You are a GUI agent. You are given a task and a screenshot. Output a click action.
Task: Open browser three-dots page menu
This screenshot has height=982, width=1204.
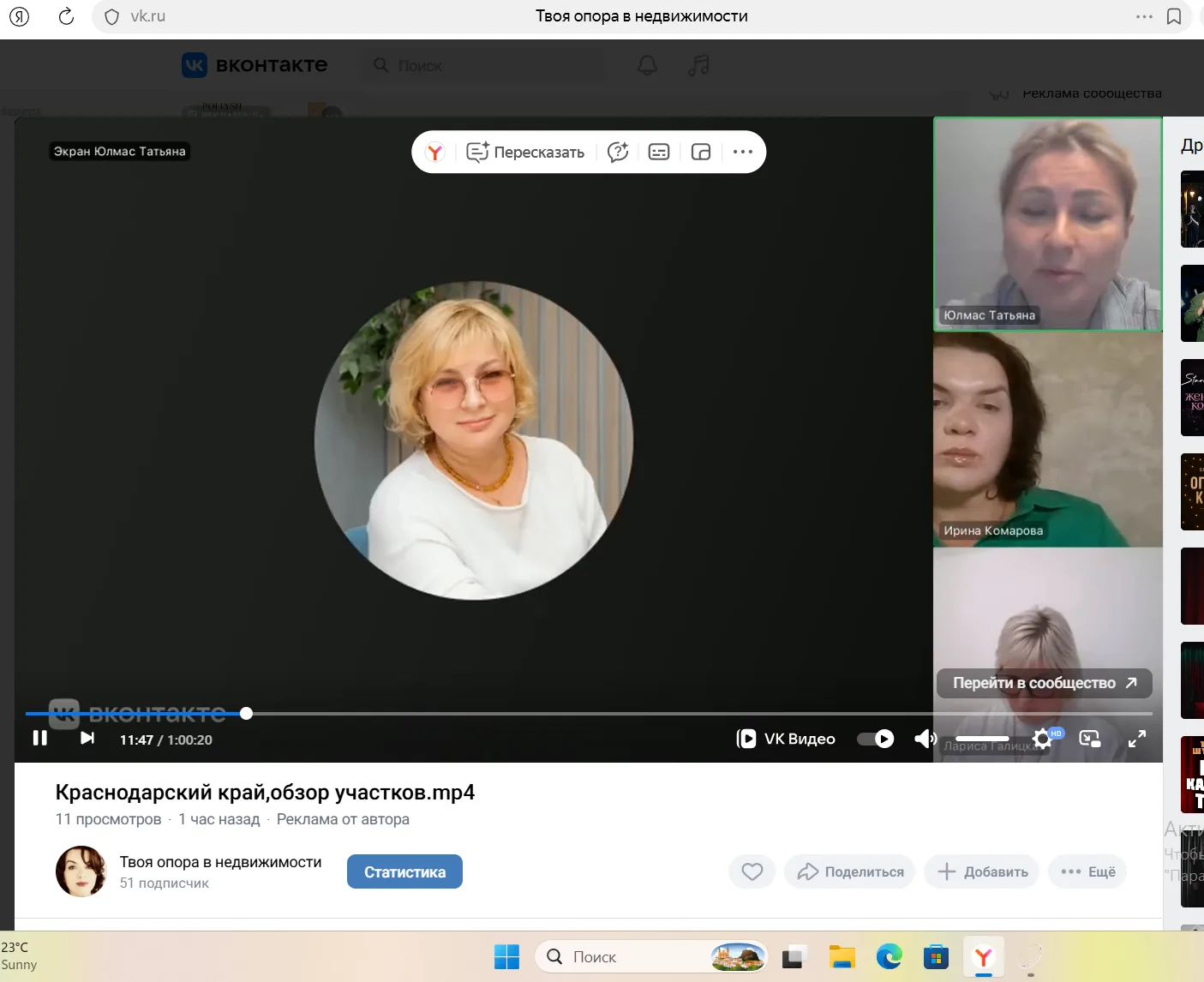pyautogui.click(x=1144, y=16)
